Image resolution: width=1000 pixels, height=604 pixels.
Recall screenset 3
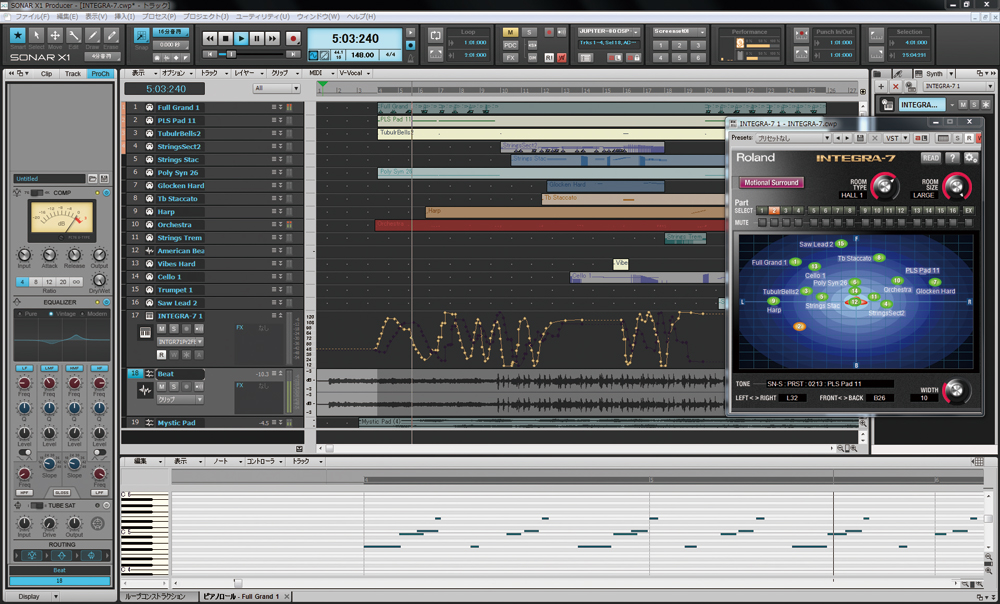pyautogui.click(x=698, y=45)
